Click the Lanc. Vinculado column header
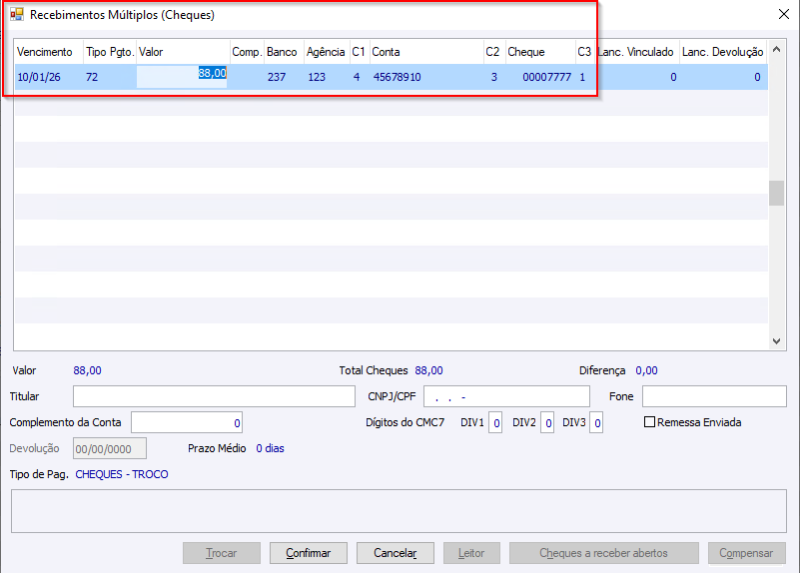Screen dimensions: 800x573 coord(636,52)
